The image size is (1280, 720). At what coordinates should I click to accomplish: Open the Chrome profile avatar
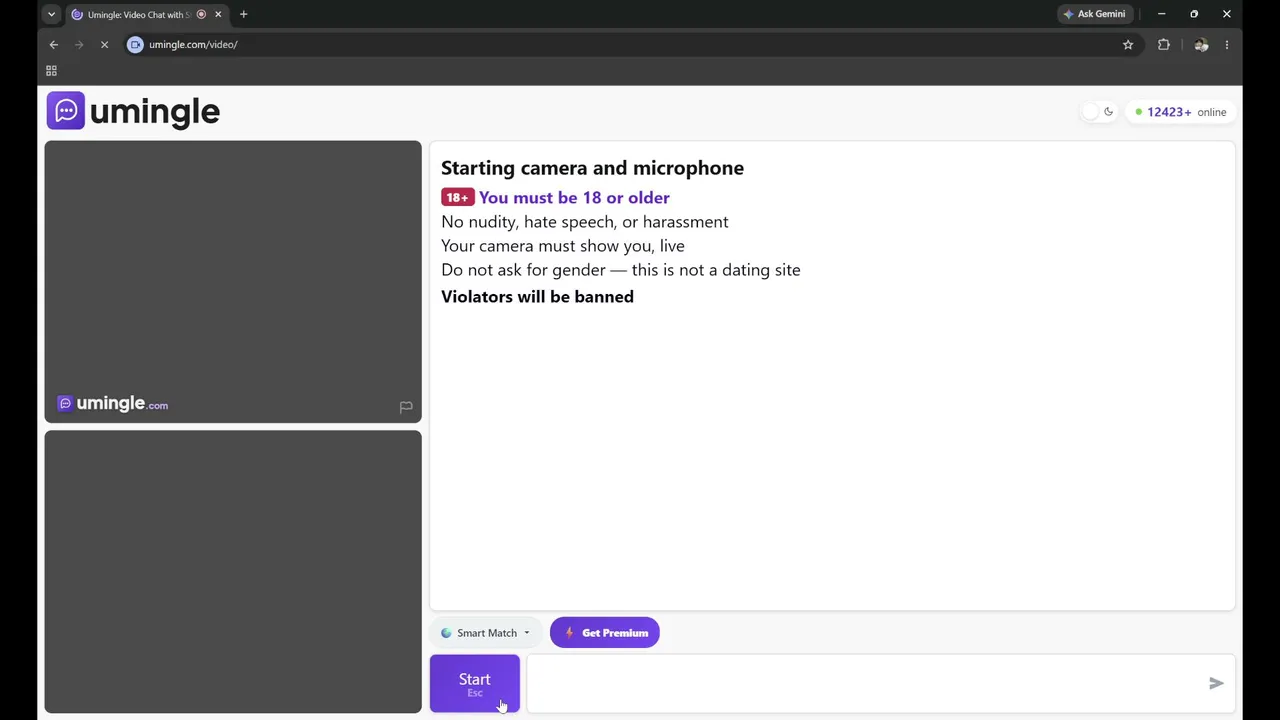[1201, 45]
